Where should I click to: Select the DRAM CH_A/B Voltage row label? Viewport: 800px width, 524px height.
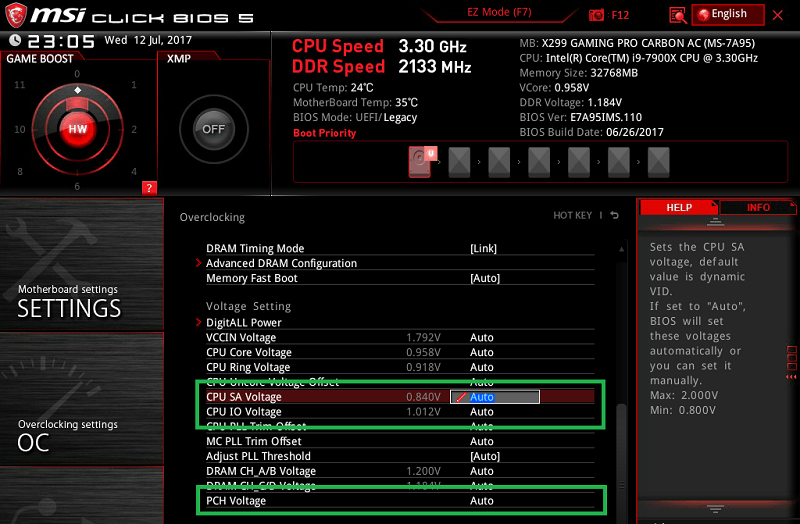pyautogui.click(x=261, y=471)
